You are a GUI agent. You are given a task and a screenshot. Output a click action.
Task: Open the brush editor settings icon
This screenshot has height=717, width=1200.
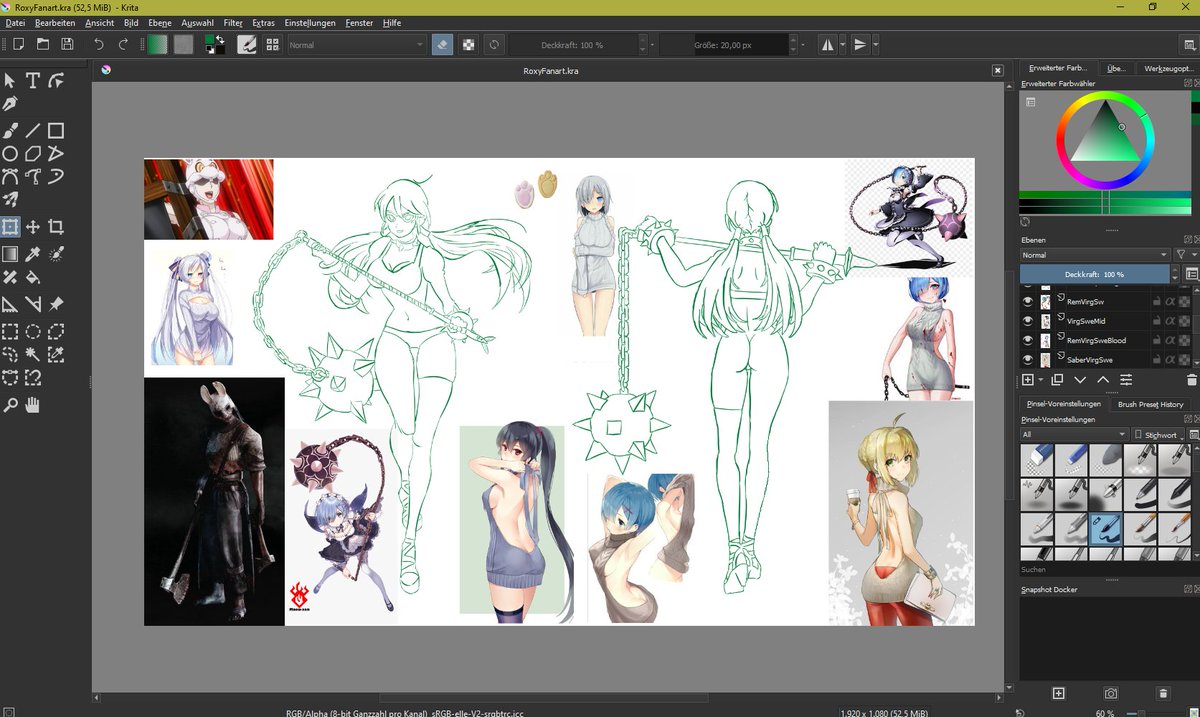246,44
